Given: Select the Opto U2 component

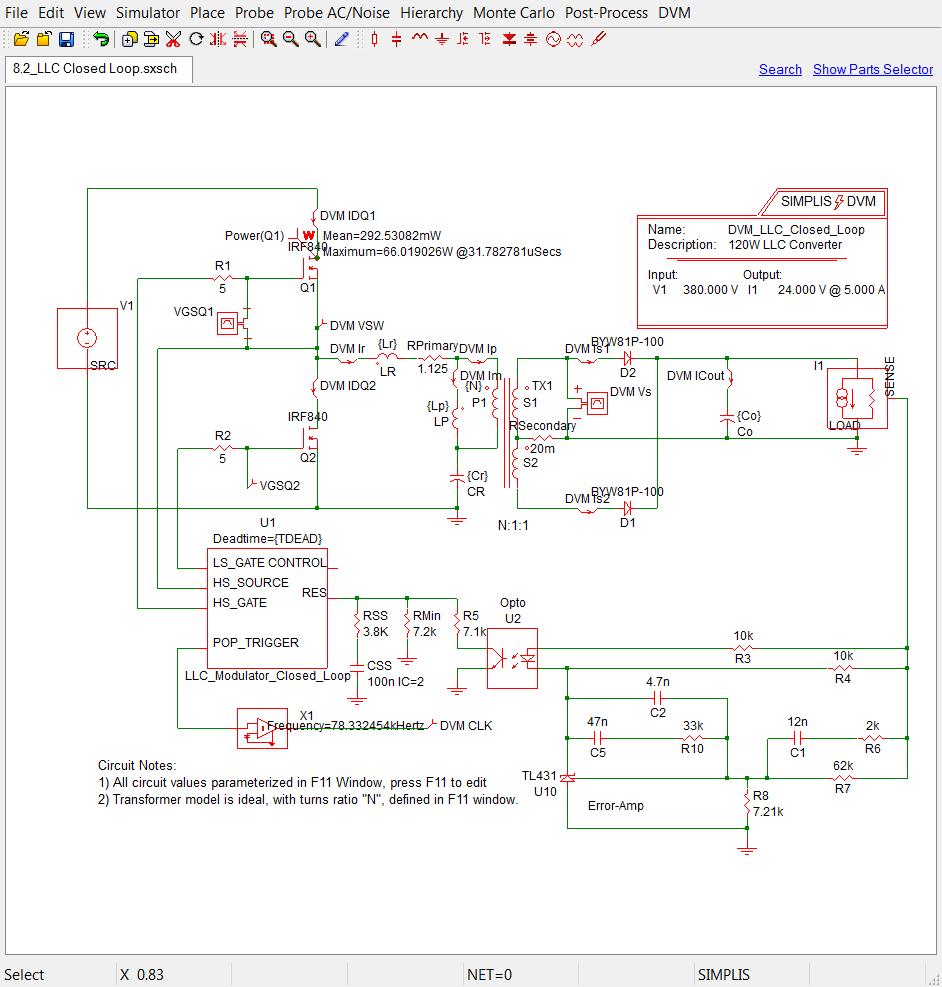Looking at the screenshot, I should [x=512, y=660].
